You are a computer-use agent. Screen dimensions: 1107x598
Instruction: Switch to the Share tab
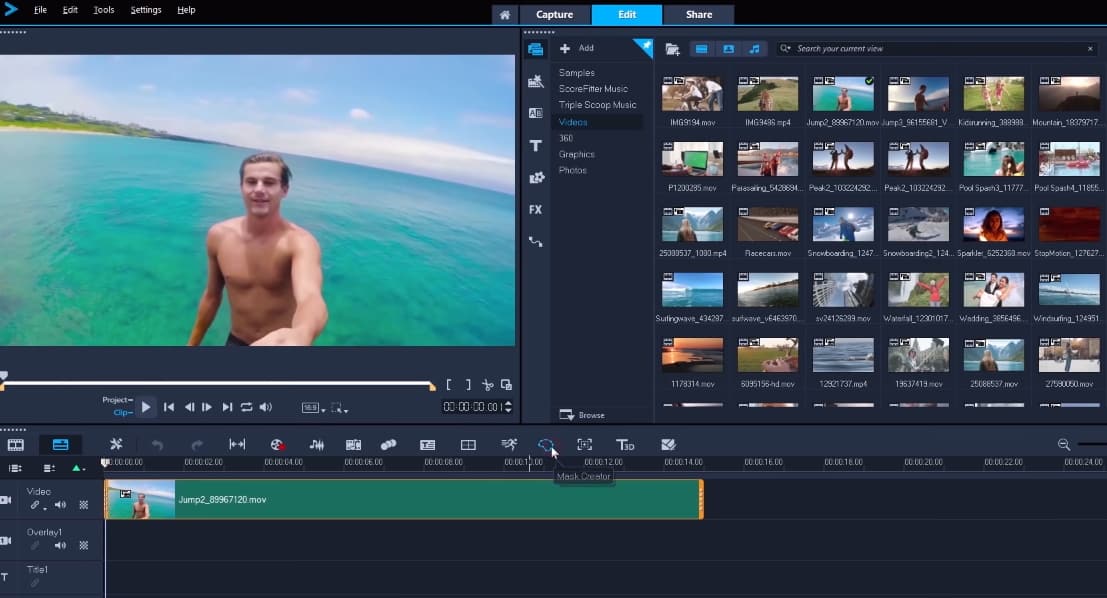699,14
